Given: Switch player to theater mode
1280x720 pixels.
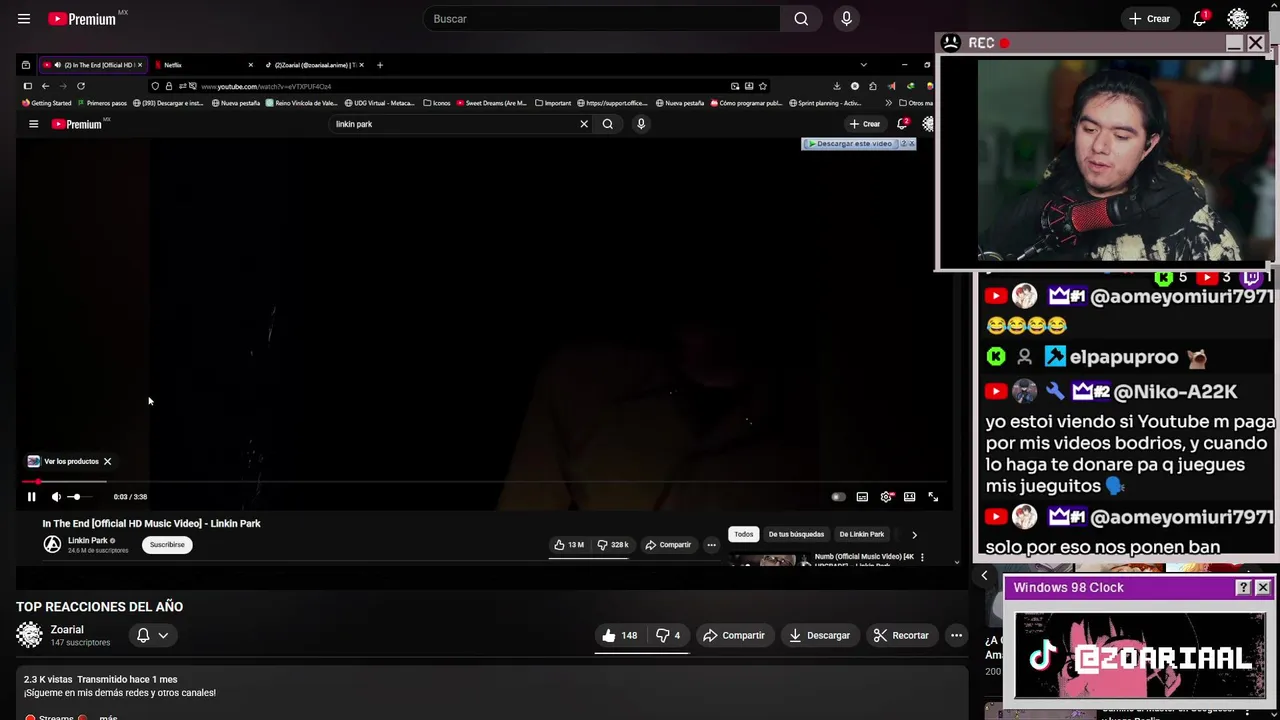Looking at the screenshot, I should (x=910, y=497).
